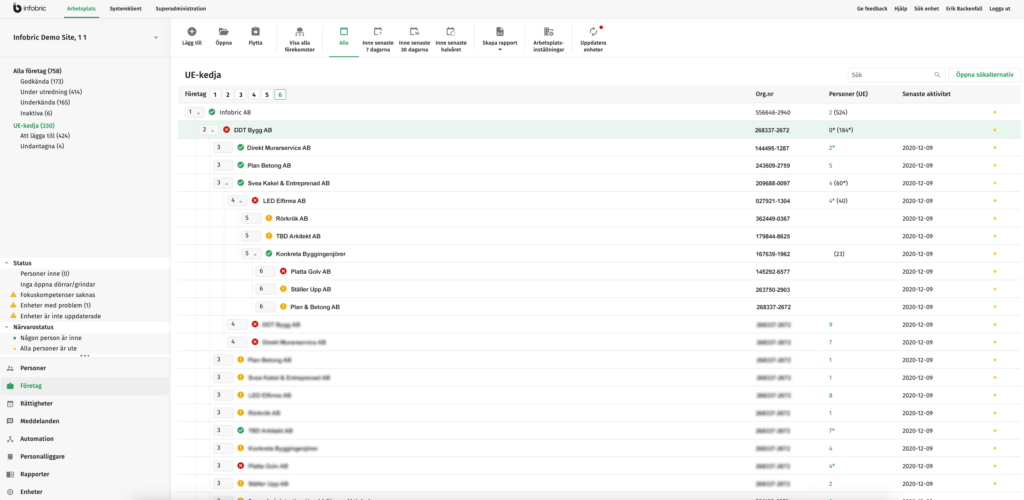
Task: Click orange status icon for Rörkrök AB
Action: click(x=268, y=218)
